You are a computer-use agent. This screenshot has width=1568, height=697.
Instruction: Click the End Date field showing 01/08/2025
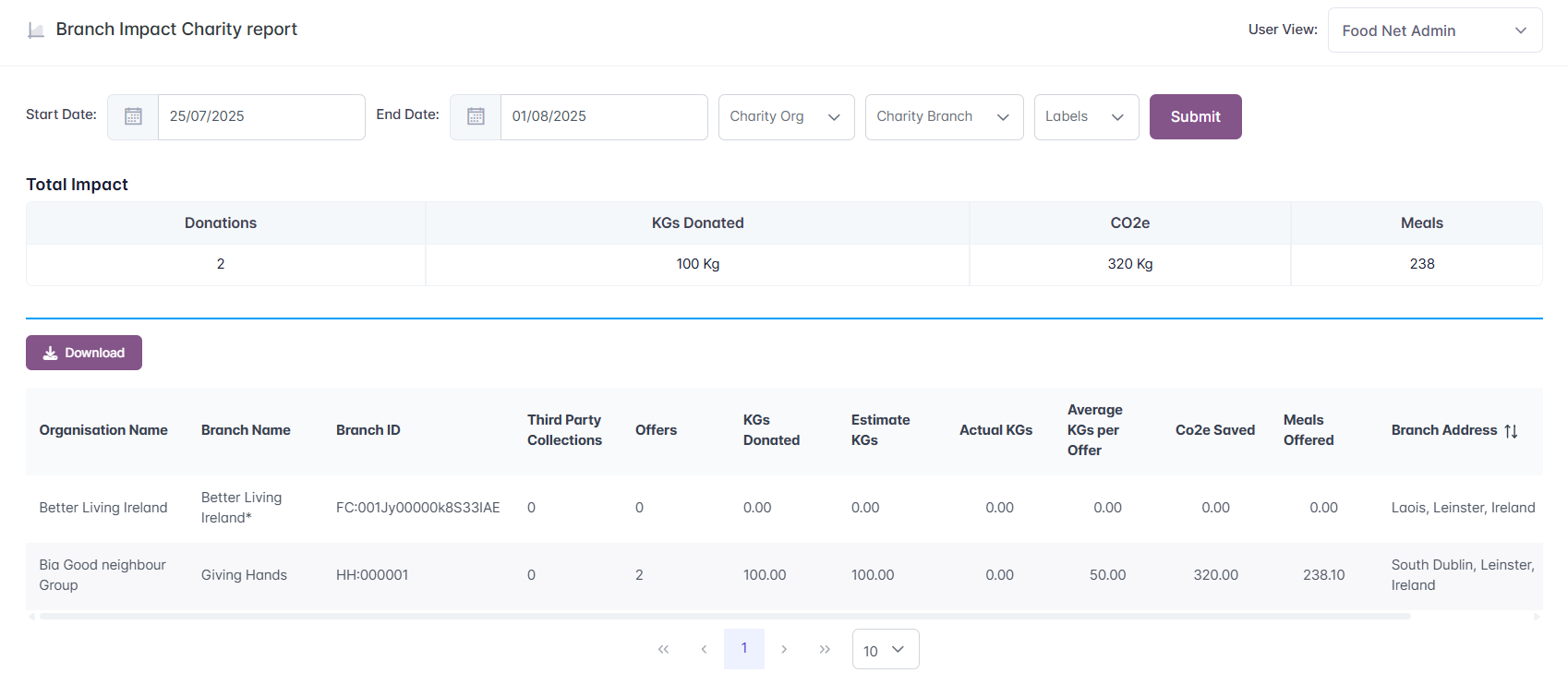point(603,117)
